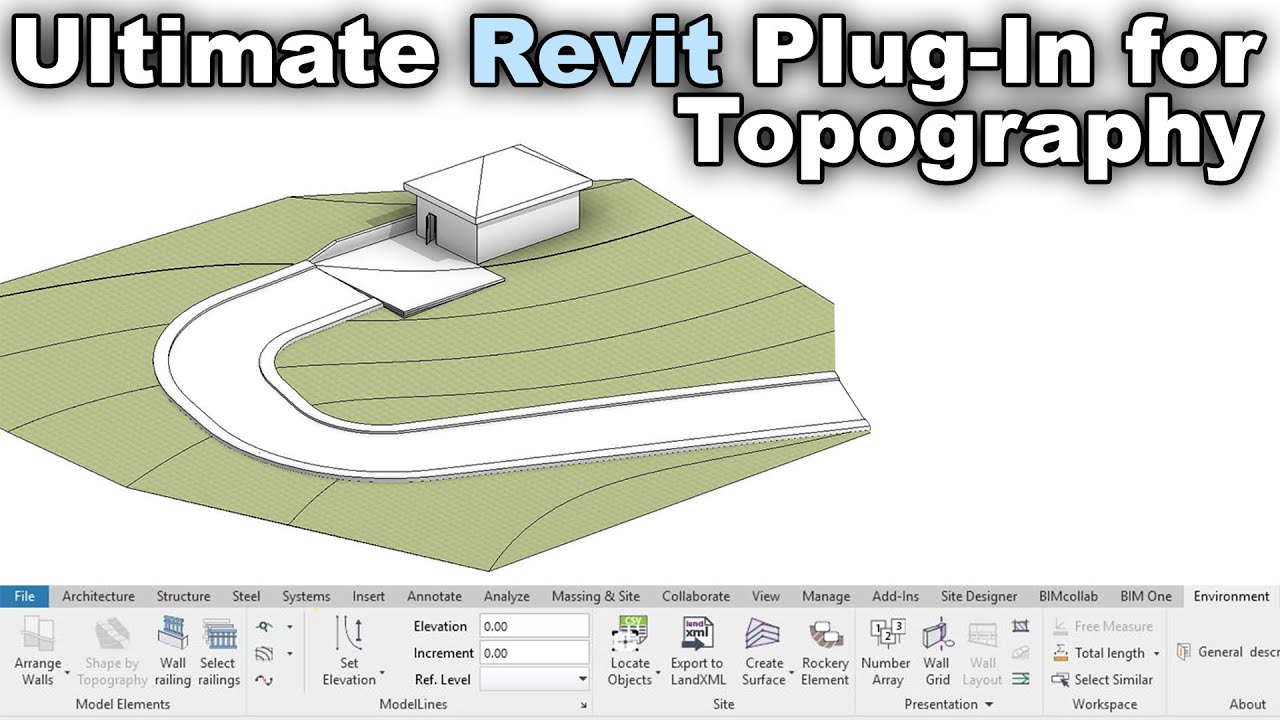The width and height of the screenshot is (1280, 720).
Task: Switch to the Environment ribbon tab
Action: click(1231, 596)
